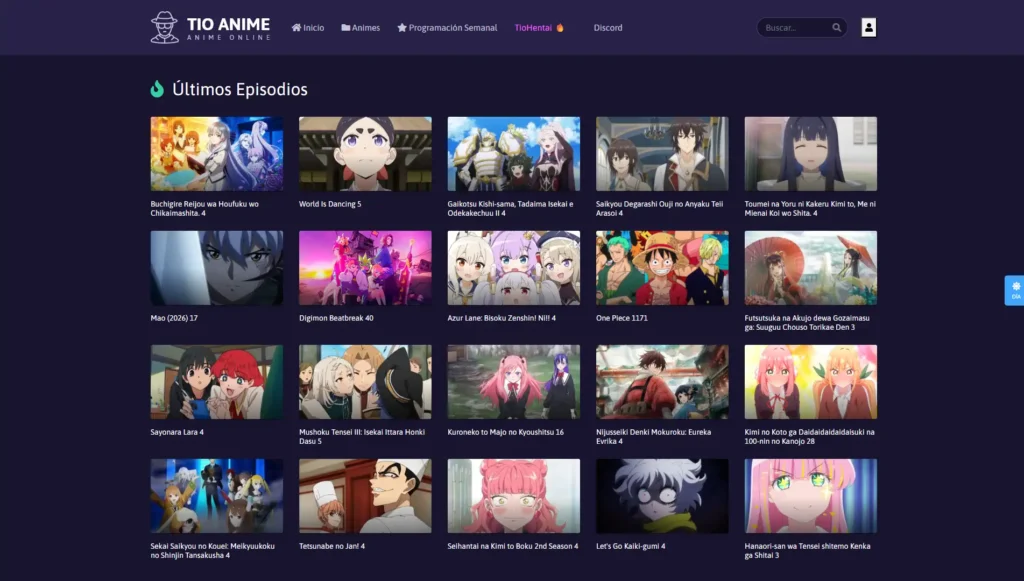This screenshot has width=1024, height=581.
Task: Open 100-nin no Kanojo 28 thumbnail
Action: (811, 382)
